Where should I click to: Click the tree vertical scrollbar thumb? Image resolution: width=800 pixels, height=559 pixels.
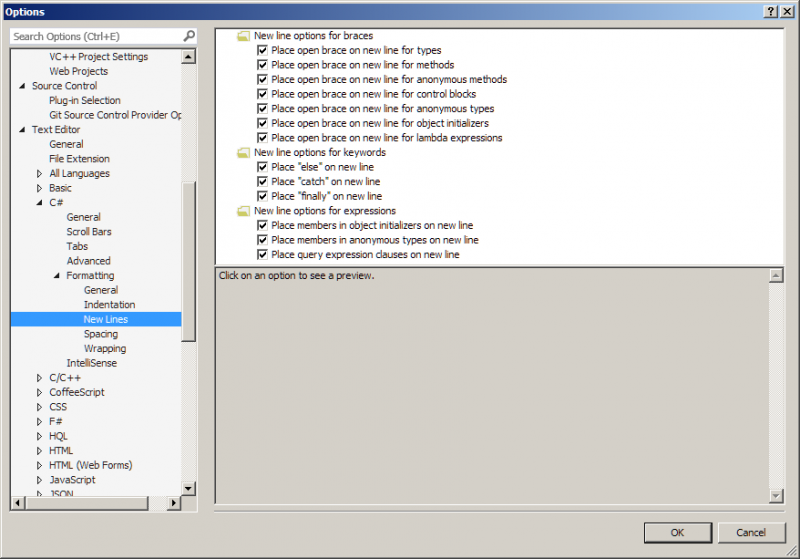pos(189,260)
